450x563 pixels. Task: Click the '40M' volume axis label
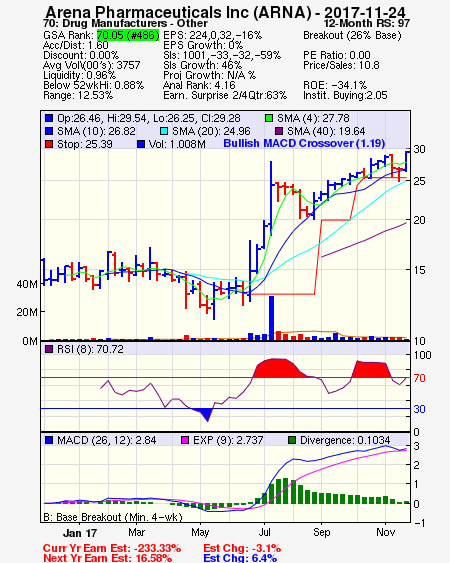coord(27,284)
